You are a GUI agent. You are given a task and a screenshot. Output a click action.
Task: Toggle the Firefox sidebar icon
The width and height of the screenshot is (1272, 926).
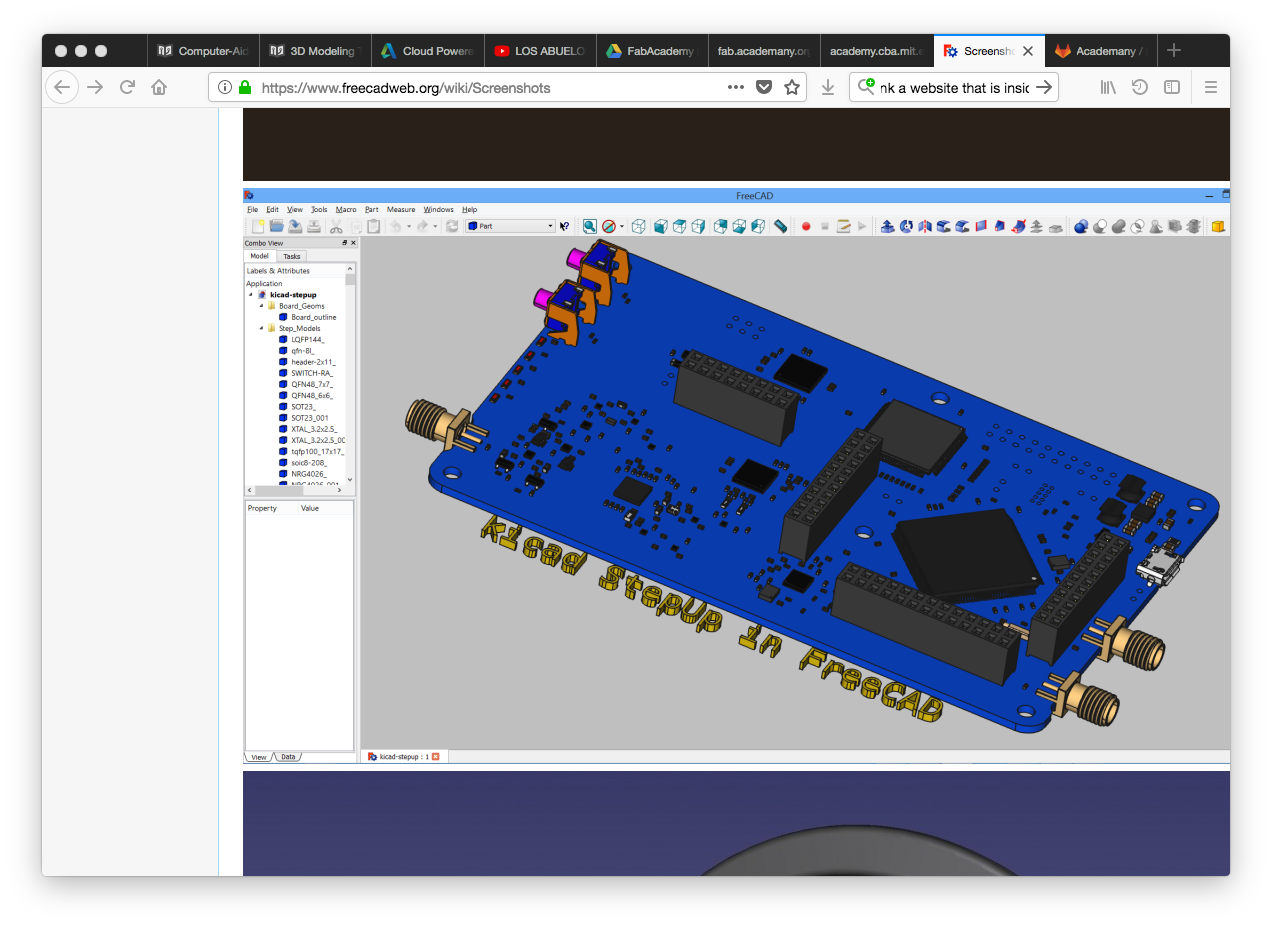click(x=1171, y=87)
